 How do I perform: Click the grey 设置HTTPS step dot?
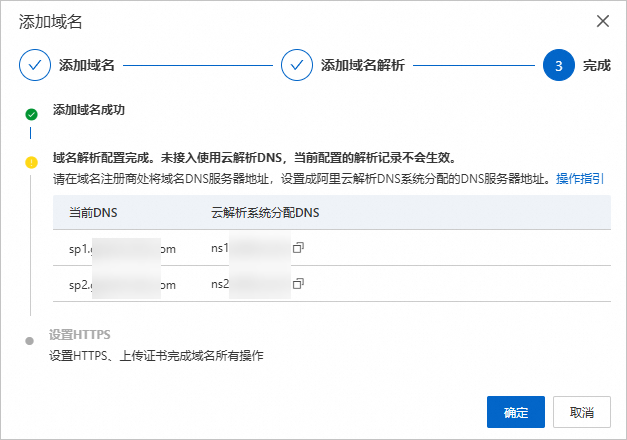[30, 341]
